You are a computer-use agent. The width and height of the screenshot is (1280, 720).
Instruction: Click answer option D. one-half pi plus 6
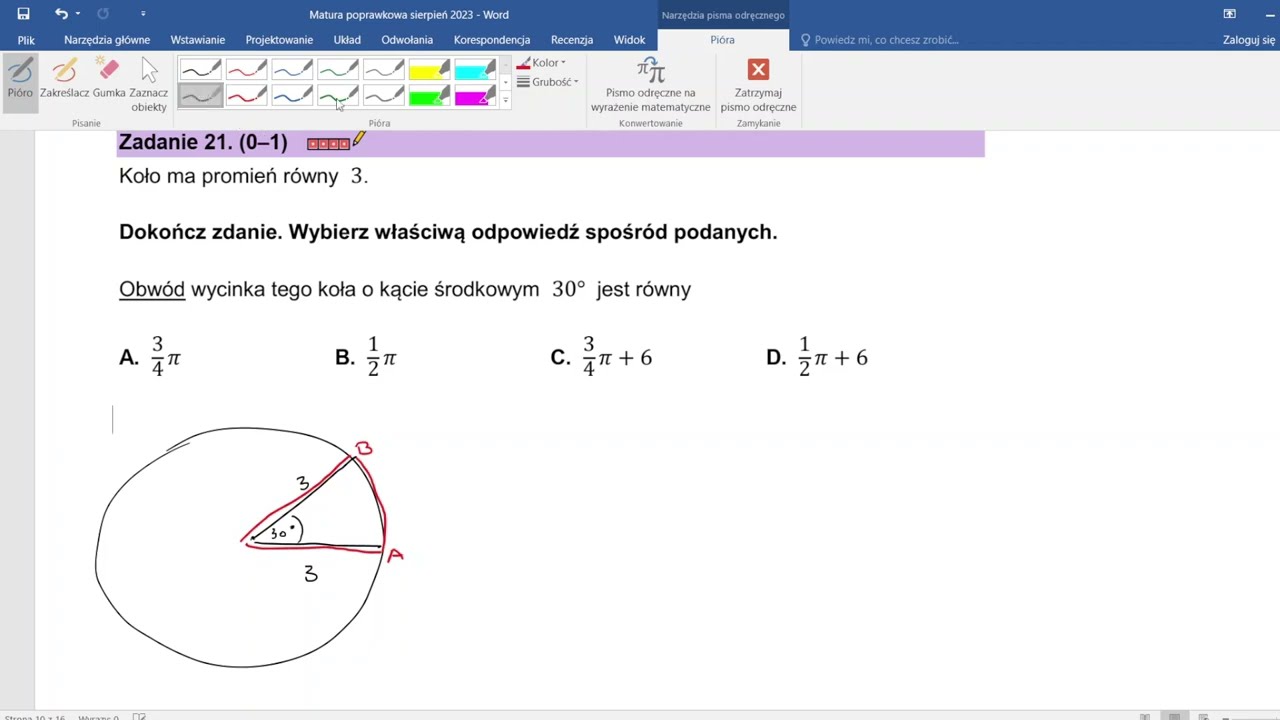pyautogui.click(x=817, y=357)
